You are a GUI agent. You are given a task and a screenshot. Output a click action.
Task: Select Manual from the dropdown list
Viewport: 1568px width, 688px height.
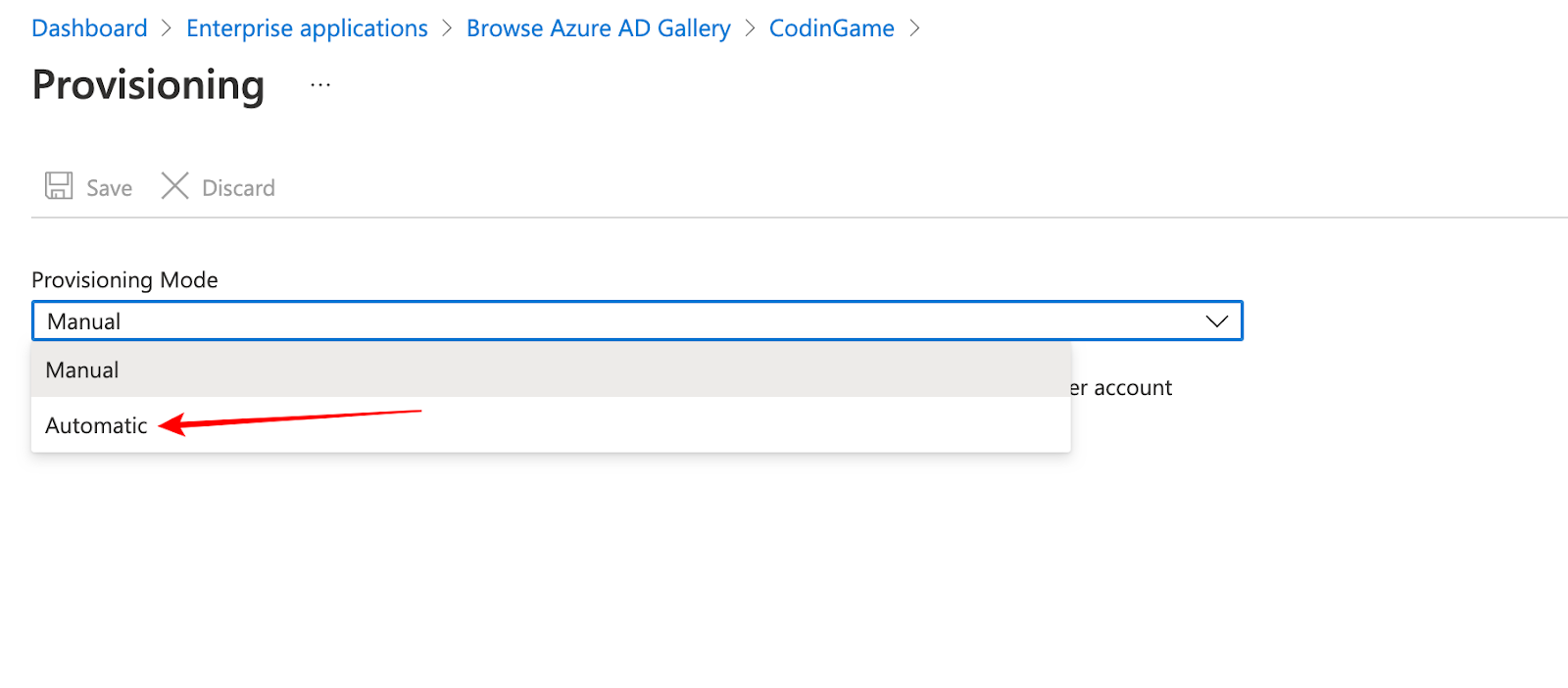tap(82, 370)
